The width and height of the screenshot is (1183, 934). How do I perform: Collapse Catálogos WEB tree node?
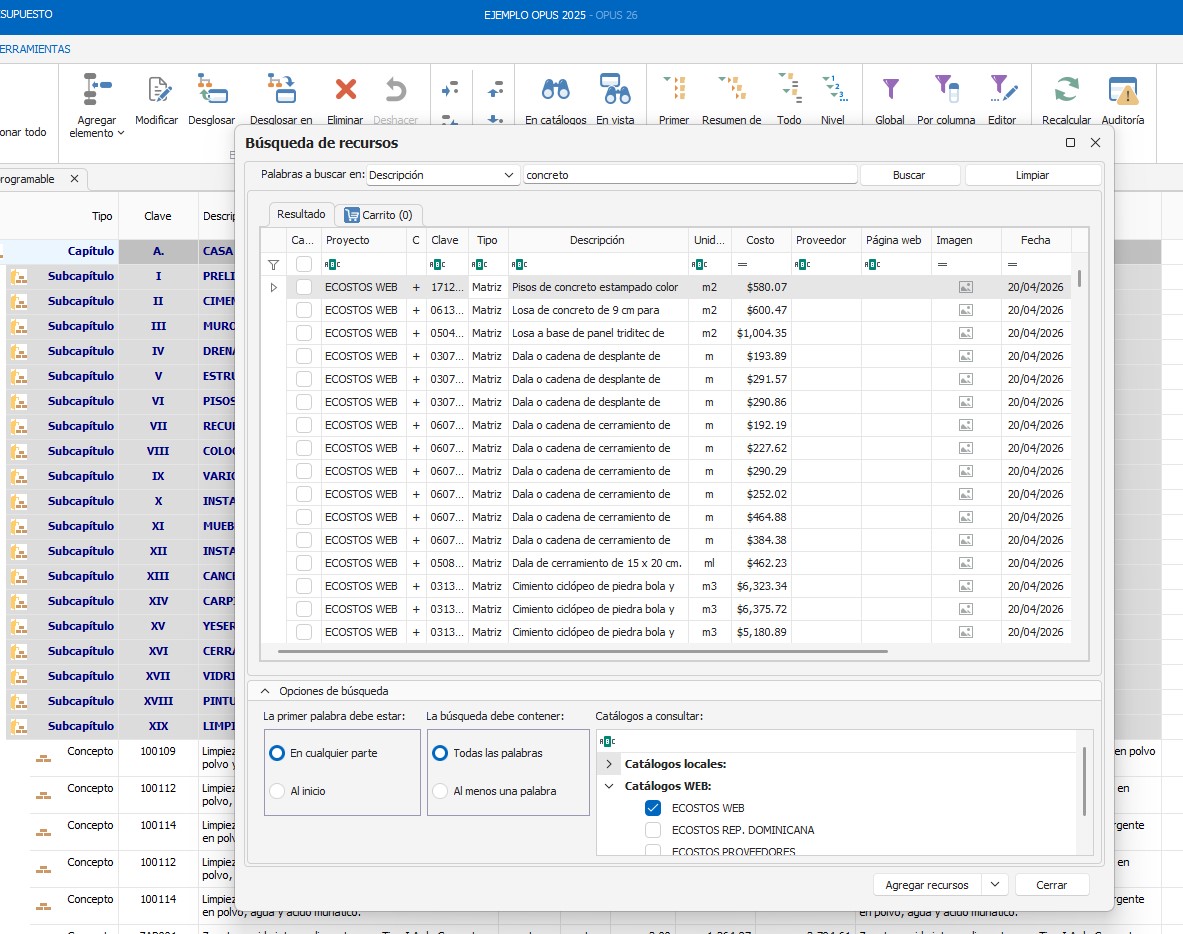coord(609,786)
